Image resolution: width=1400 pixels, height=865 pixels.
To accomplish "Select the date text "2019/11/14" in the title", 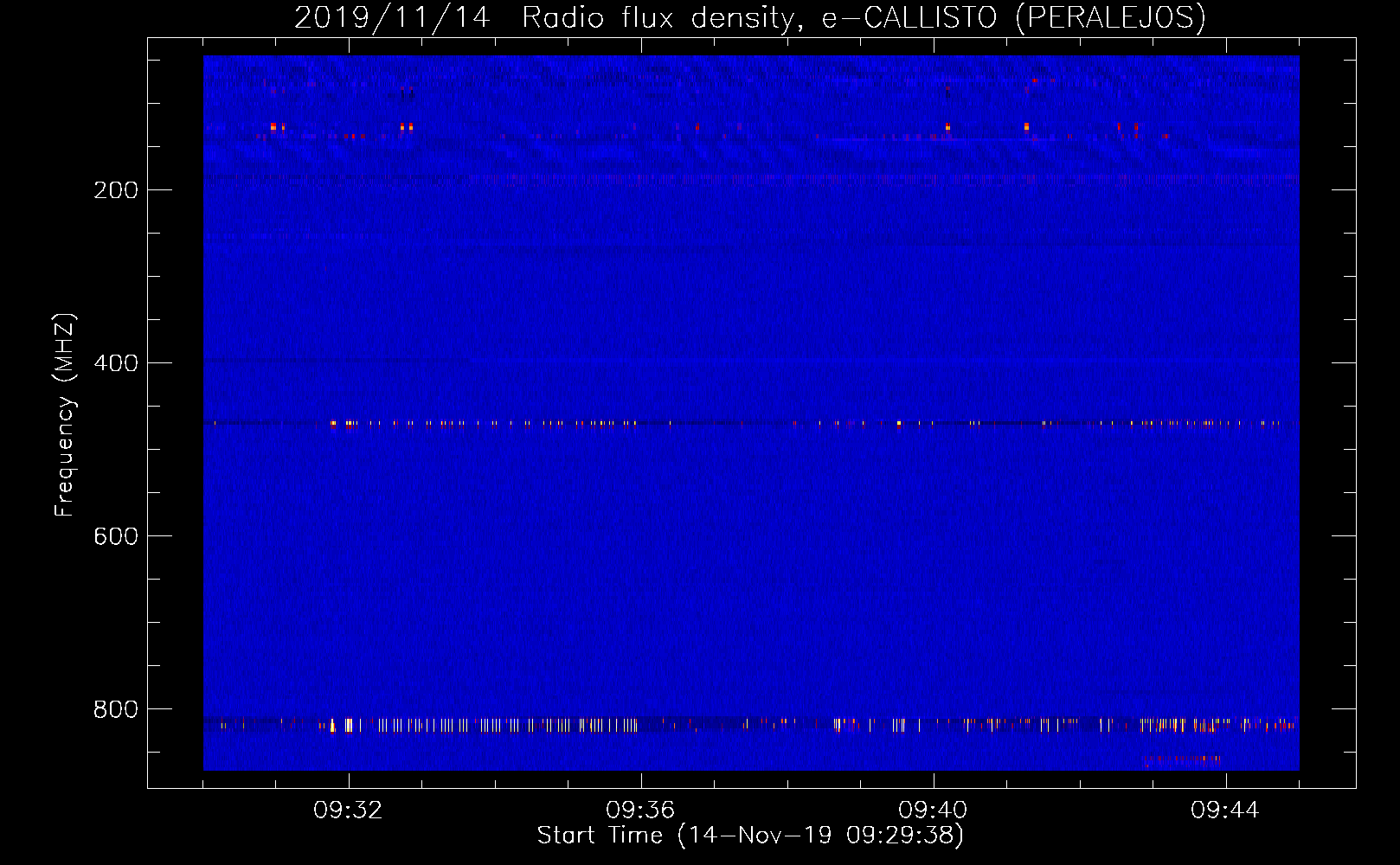I will (392, 17).
